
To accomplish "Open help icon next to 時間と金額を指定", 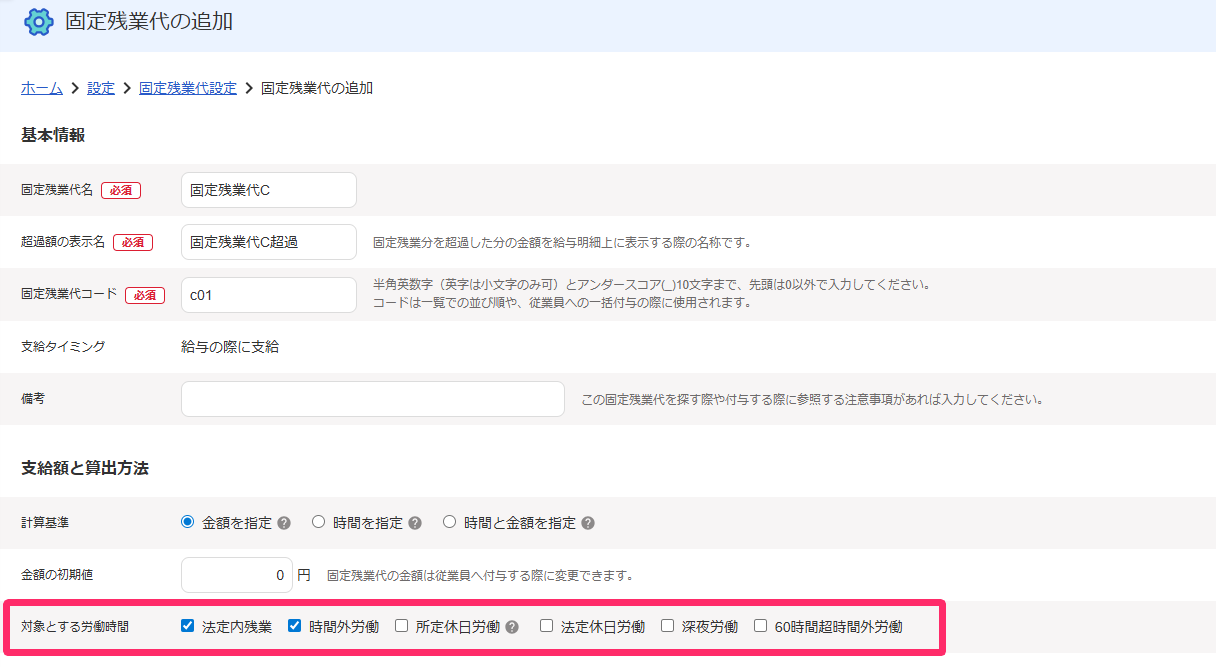I will tap(588, 523).
